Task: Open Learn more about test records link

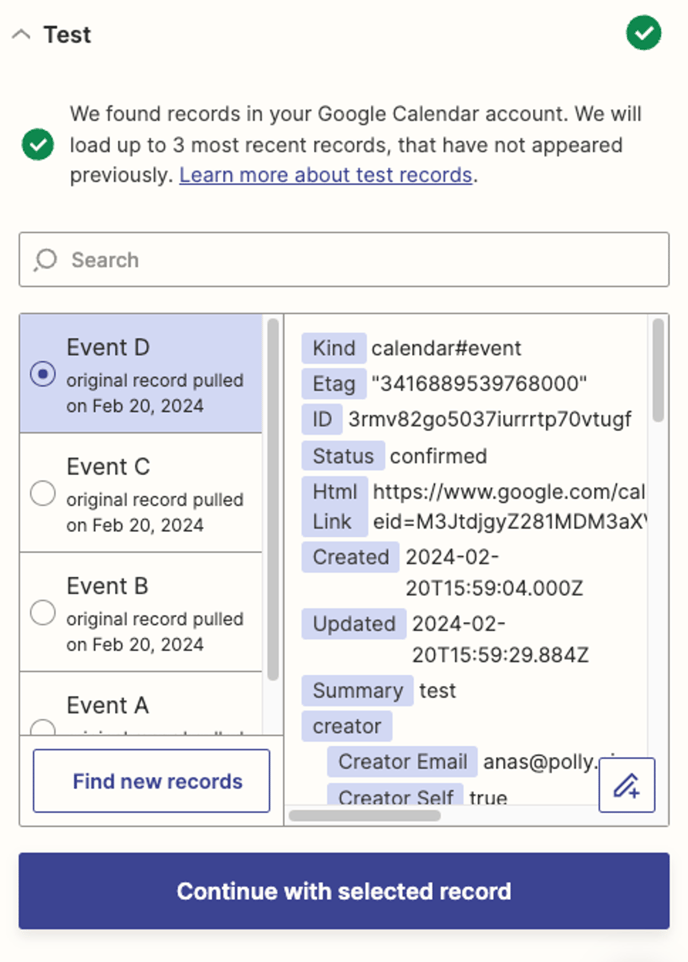Action: point(325,175)
